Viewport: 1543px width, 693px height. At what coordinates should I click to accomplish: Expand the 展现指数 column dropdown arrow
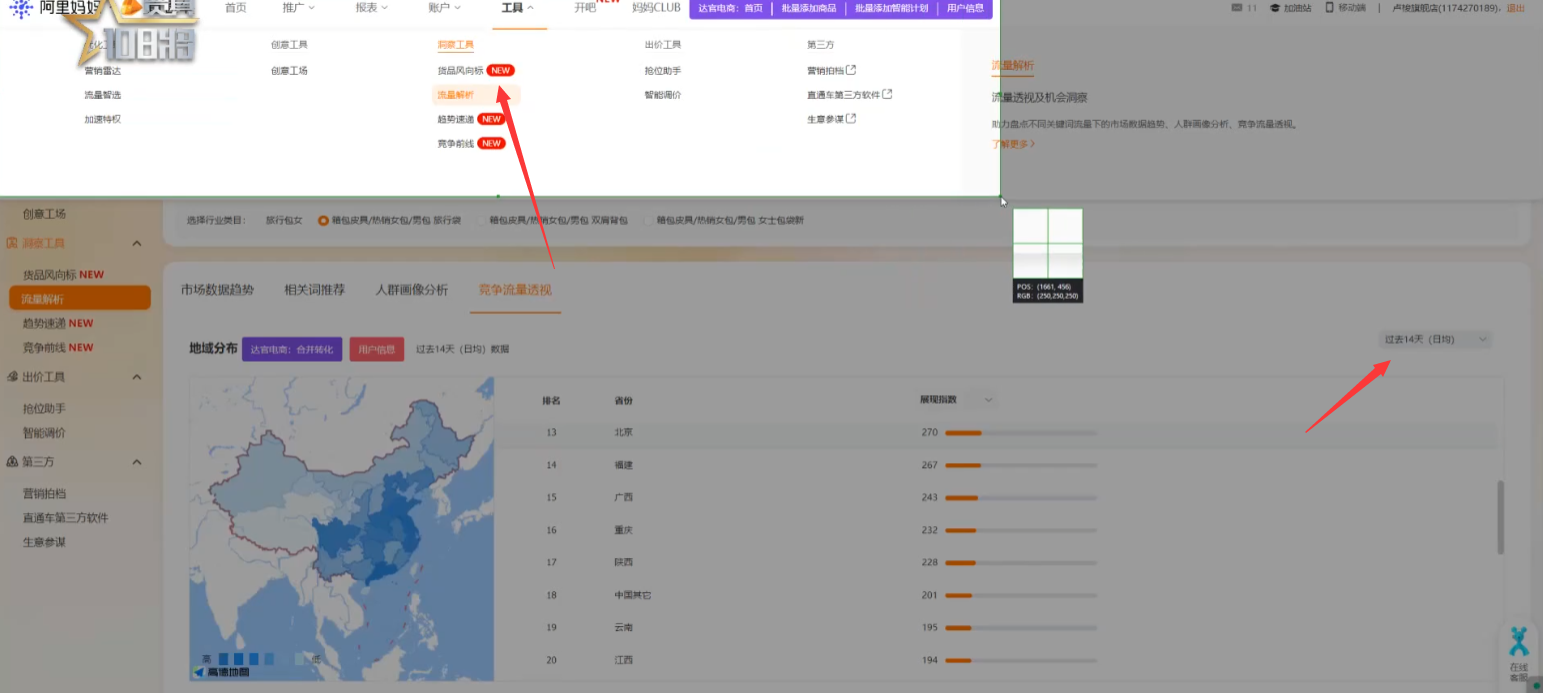click(x=988, y=400)
